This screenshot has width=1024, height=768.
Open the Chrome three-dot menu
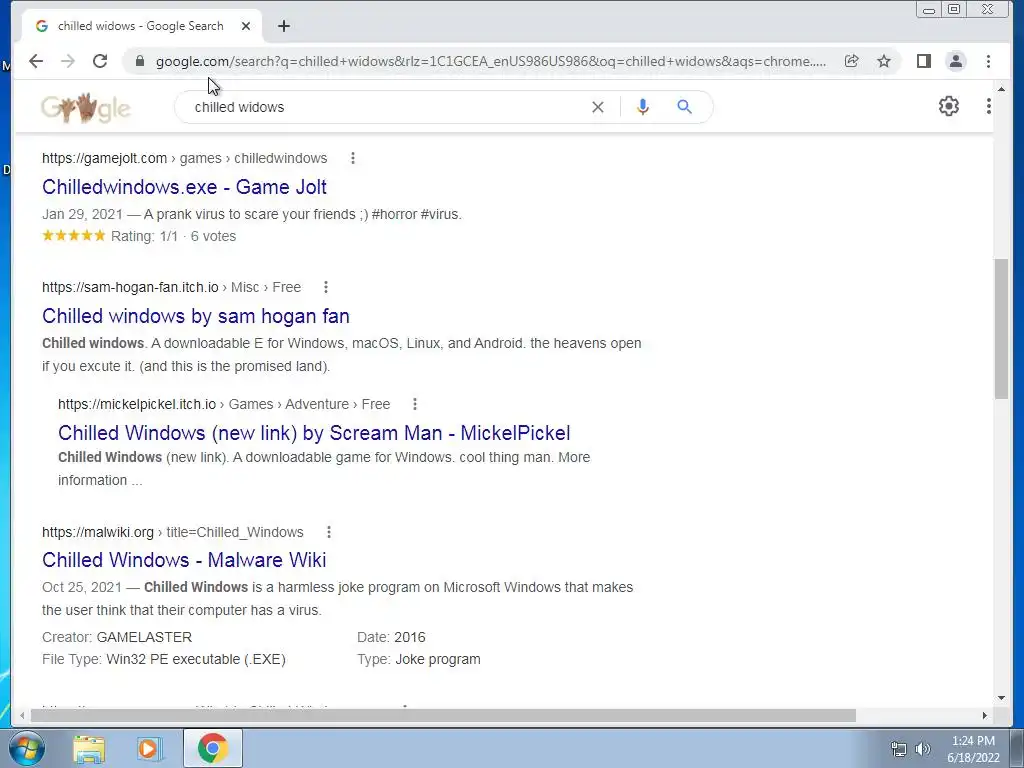(988, 61)
